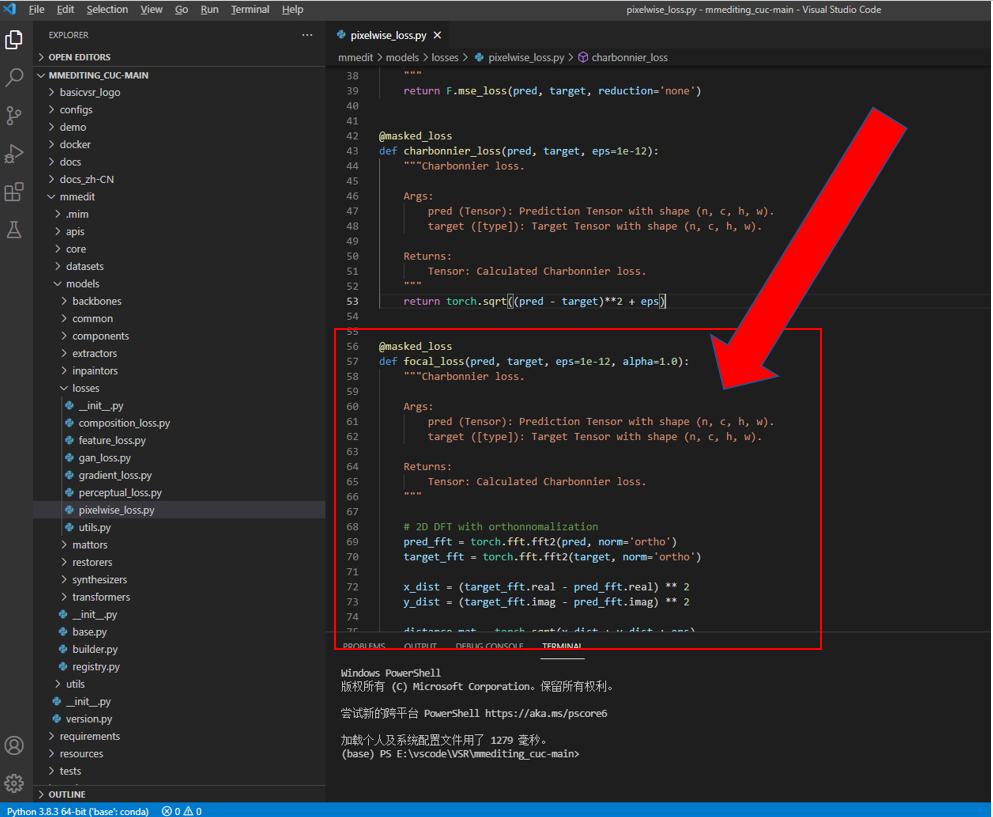Screen dimensions: 993x817
Task: Open the Help menu
Action: pyautogui.click(x=292, y=10)
